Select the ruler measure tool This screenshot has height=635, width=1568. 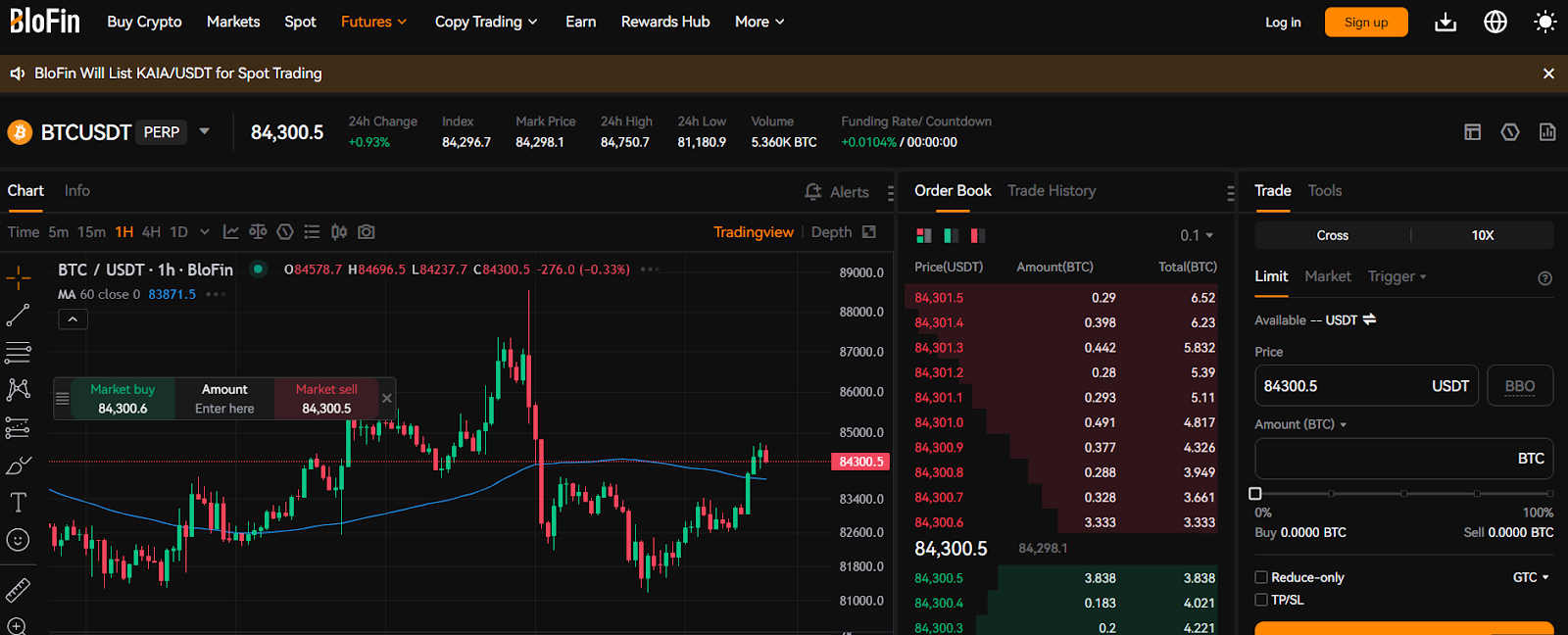18,590
